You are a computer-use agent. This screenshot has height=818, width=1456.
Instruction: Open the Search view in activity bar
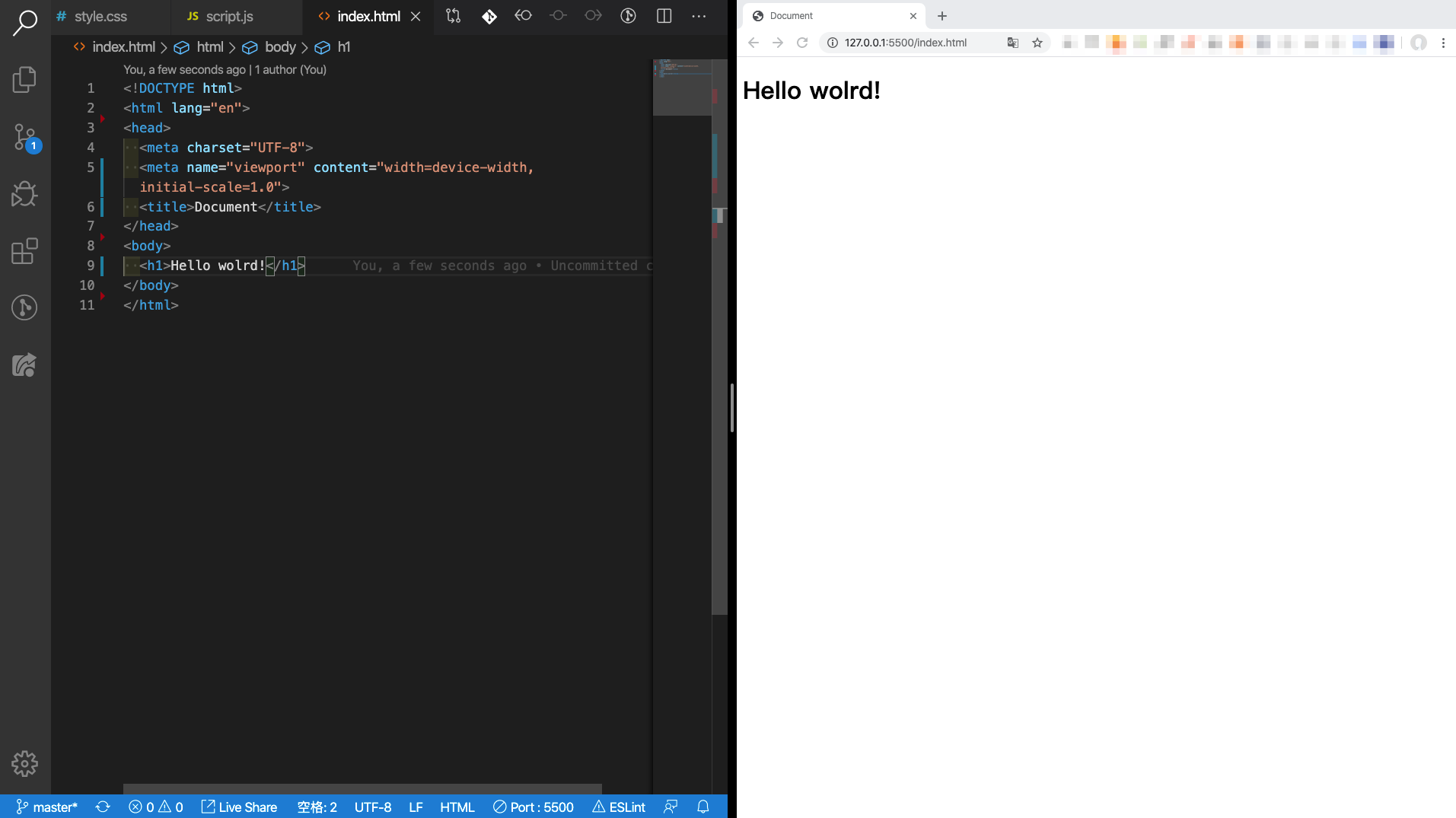(x=24, y=23)
